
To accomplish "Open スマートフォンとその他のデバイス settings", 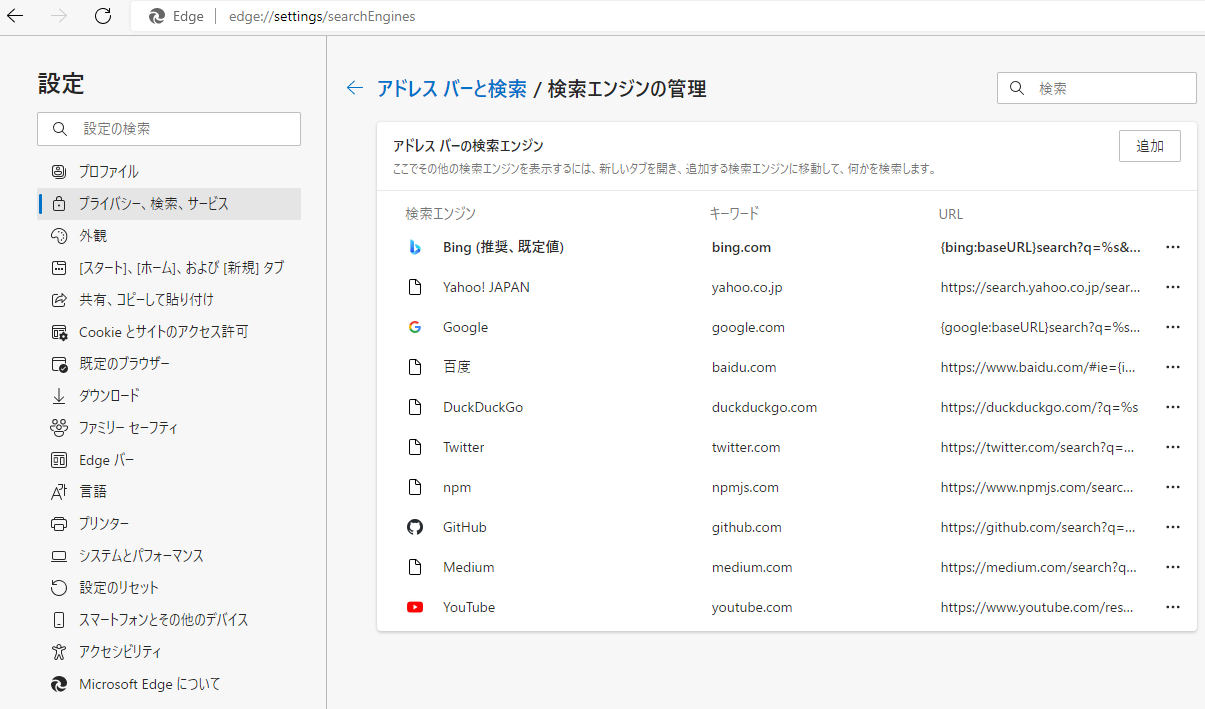I will (x=169, y=619).
